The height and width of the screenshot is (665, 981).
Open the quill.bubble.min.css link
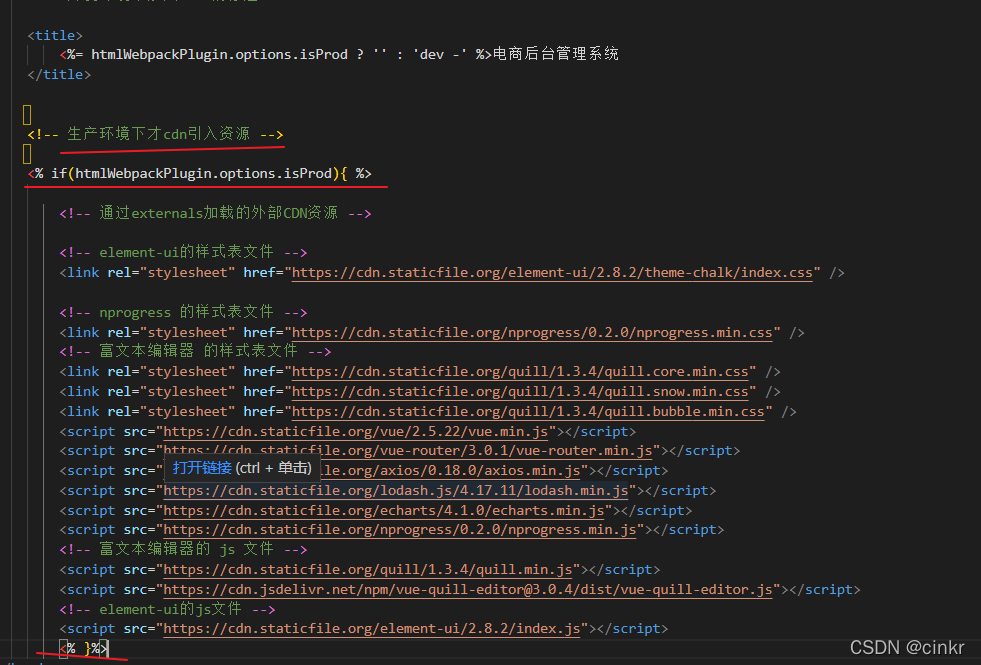528,412
